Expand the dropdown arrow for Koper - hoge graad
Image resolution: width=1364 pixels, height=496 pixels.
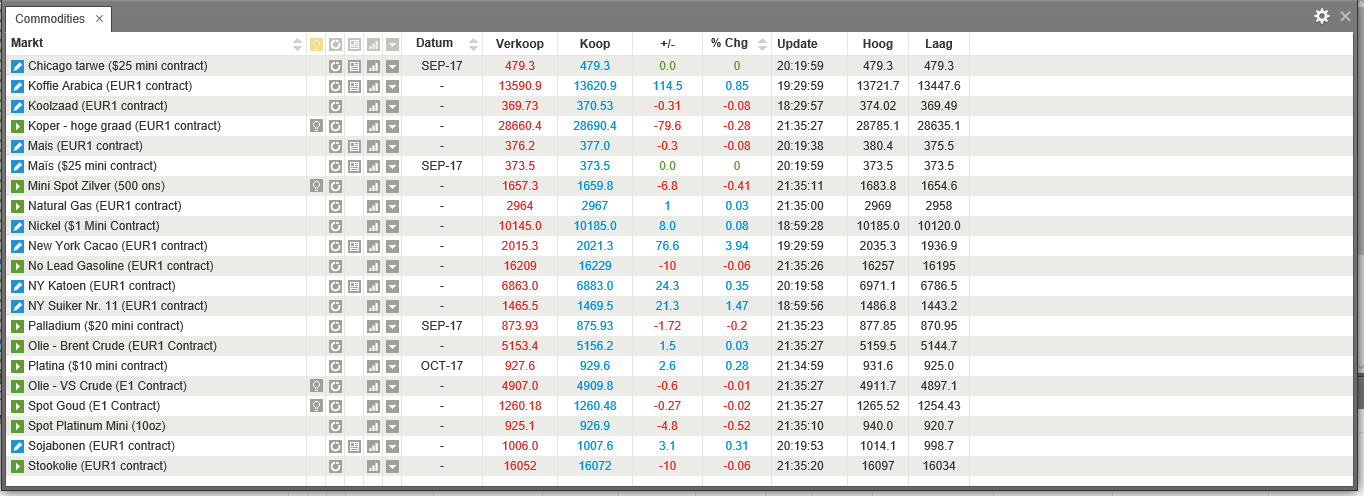point(392,126)
